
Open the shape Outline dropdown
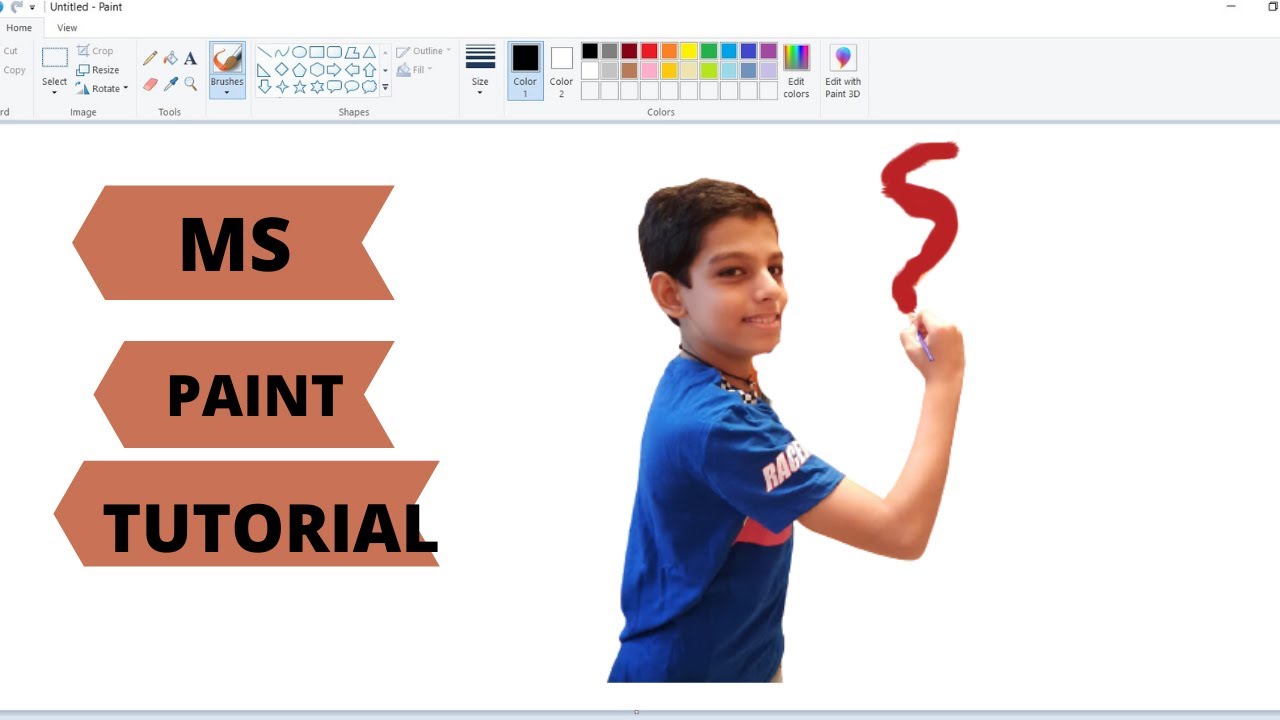tap(424, 51)
